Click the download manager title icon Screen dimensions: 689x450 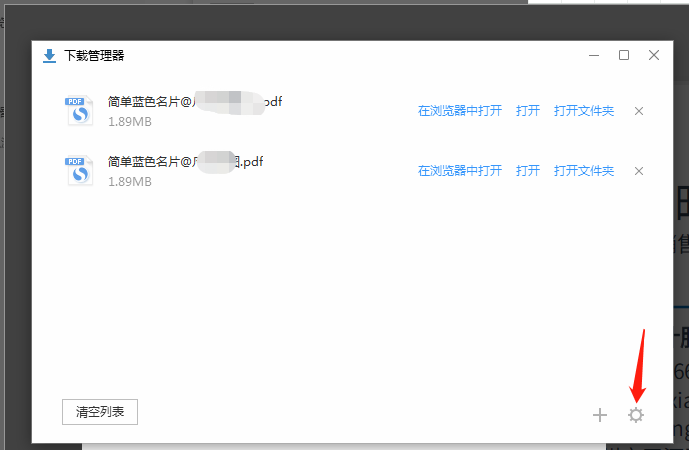[49, 56]
